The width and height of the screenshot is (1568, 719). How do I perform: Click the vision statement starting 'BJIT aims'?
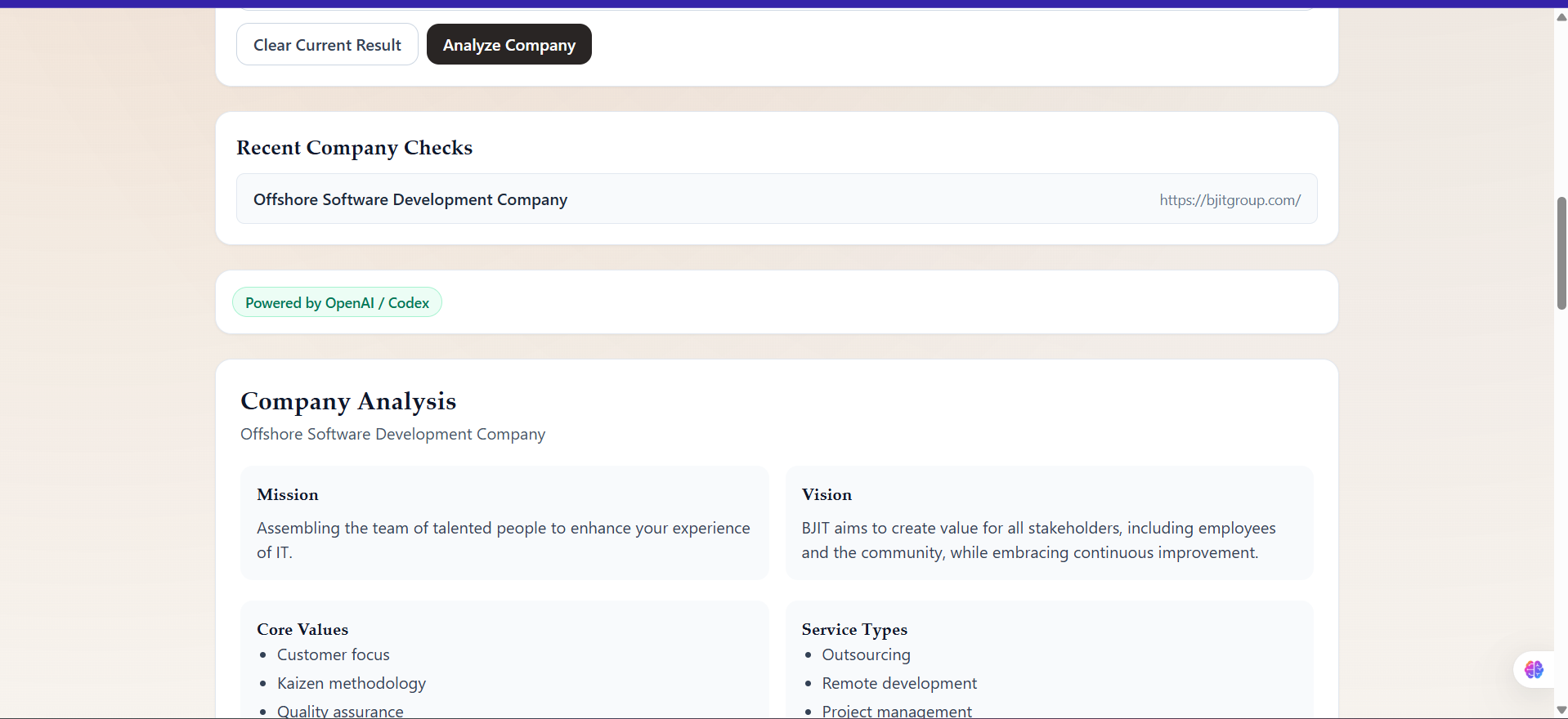1038,540
